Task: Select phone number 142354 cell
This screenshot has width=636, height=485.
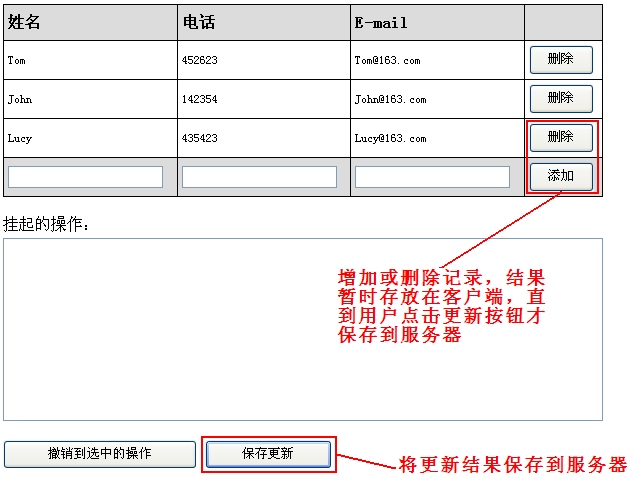Action: pyautogui.click(x=199, y=99)
